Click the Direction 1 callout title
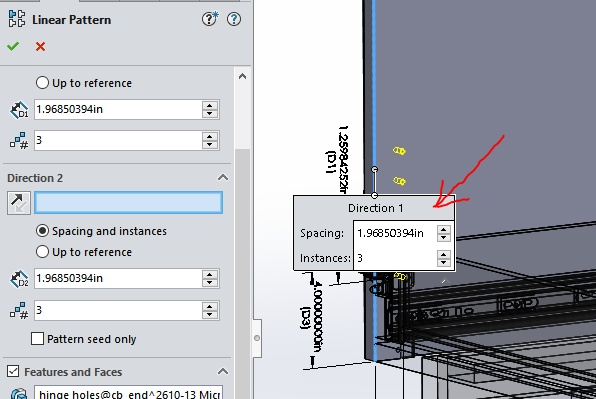 pos(376,208)
